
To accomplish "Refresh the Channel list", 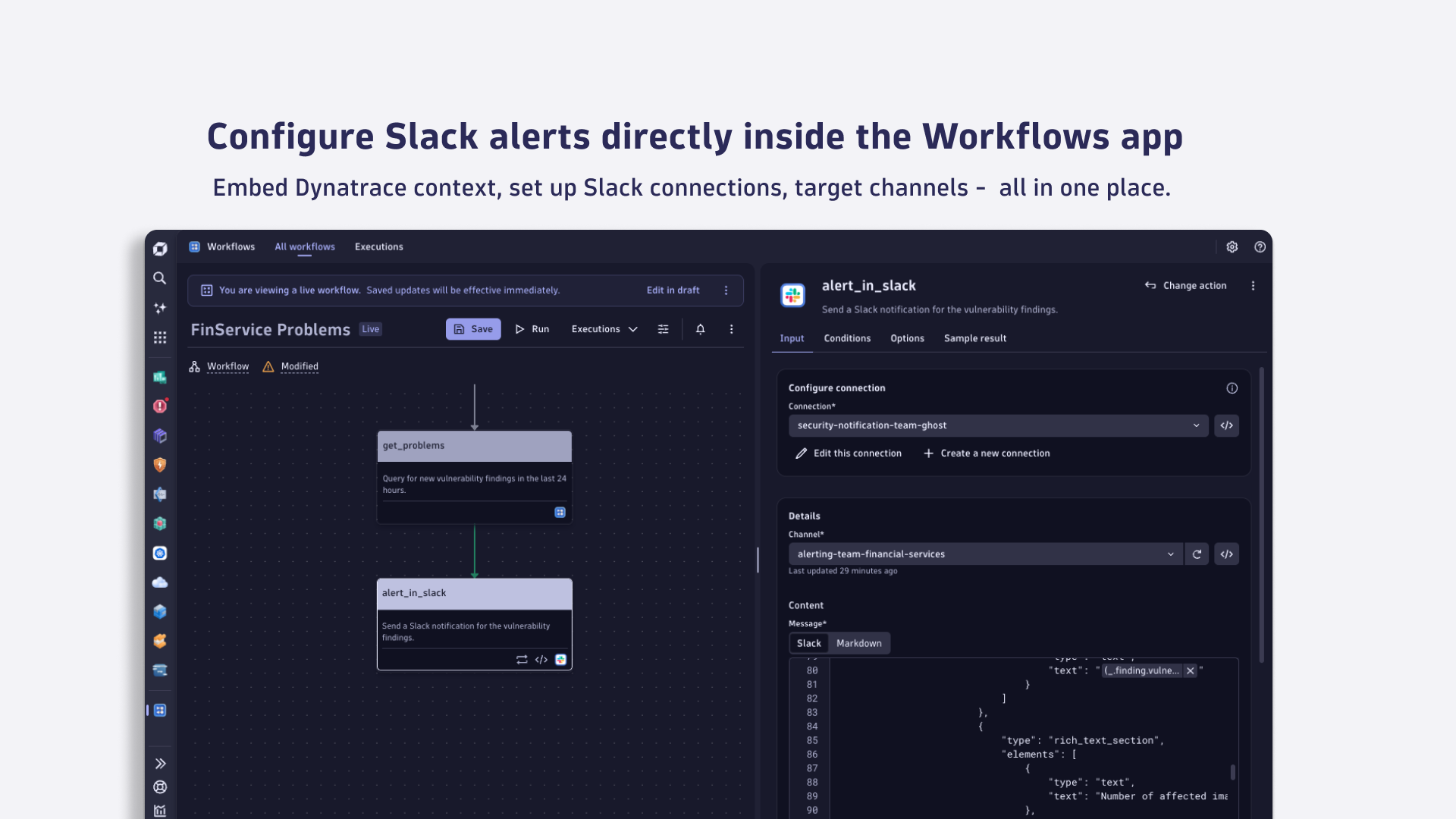I will click(x=1197, y=554).
